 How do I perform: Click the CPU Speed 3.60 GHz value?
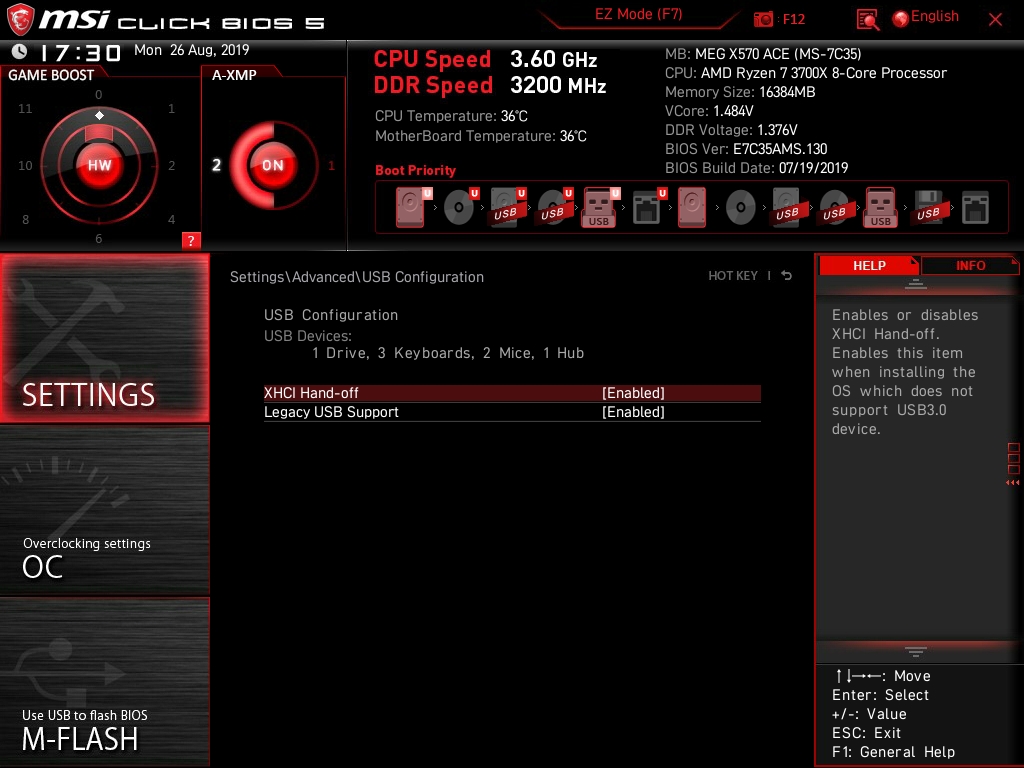pos(553,59)
